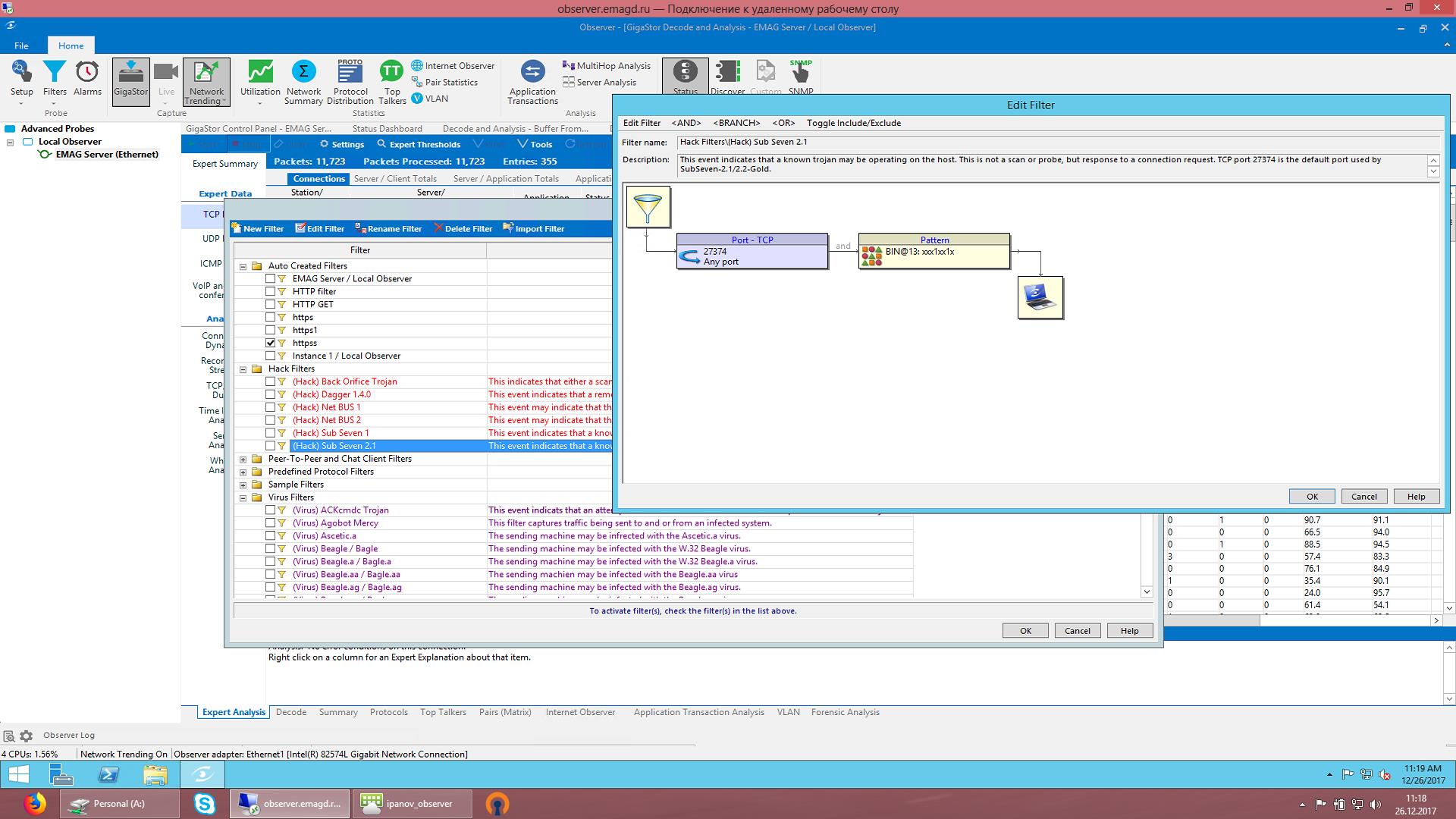
Task: Expand the Sample Filters folder
Action: (x=243, y=485)
